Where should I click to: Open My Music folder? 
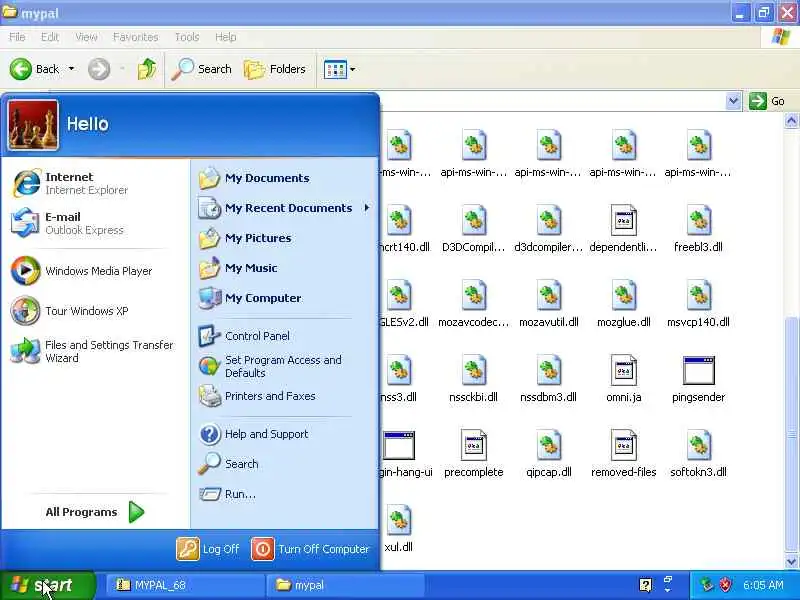click(238, 268)
